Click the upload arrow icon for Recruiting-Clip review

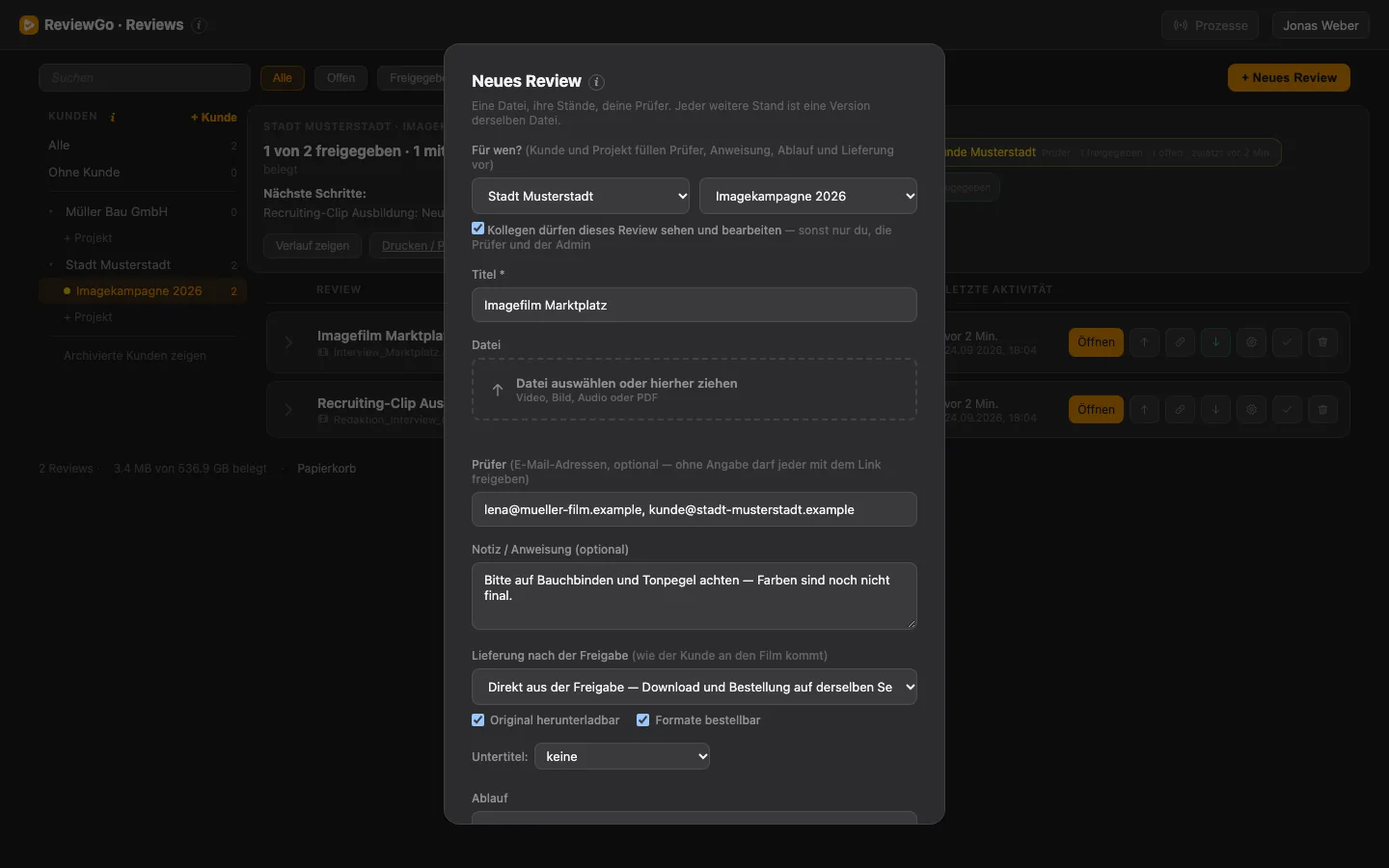tap(1144, 410)
